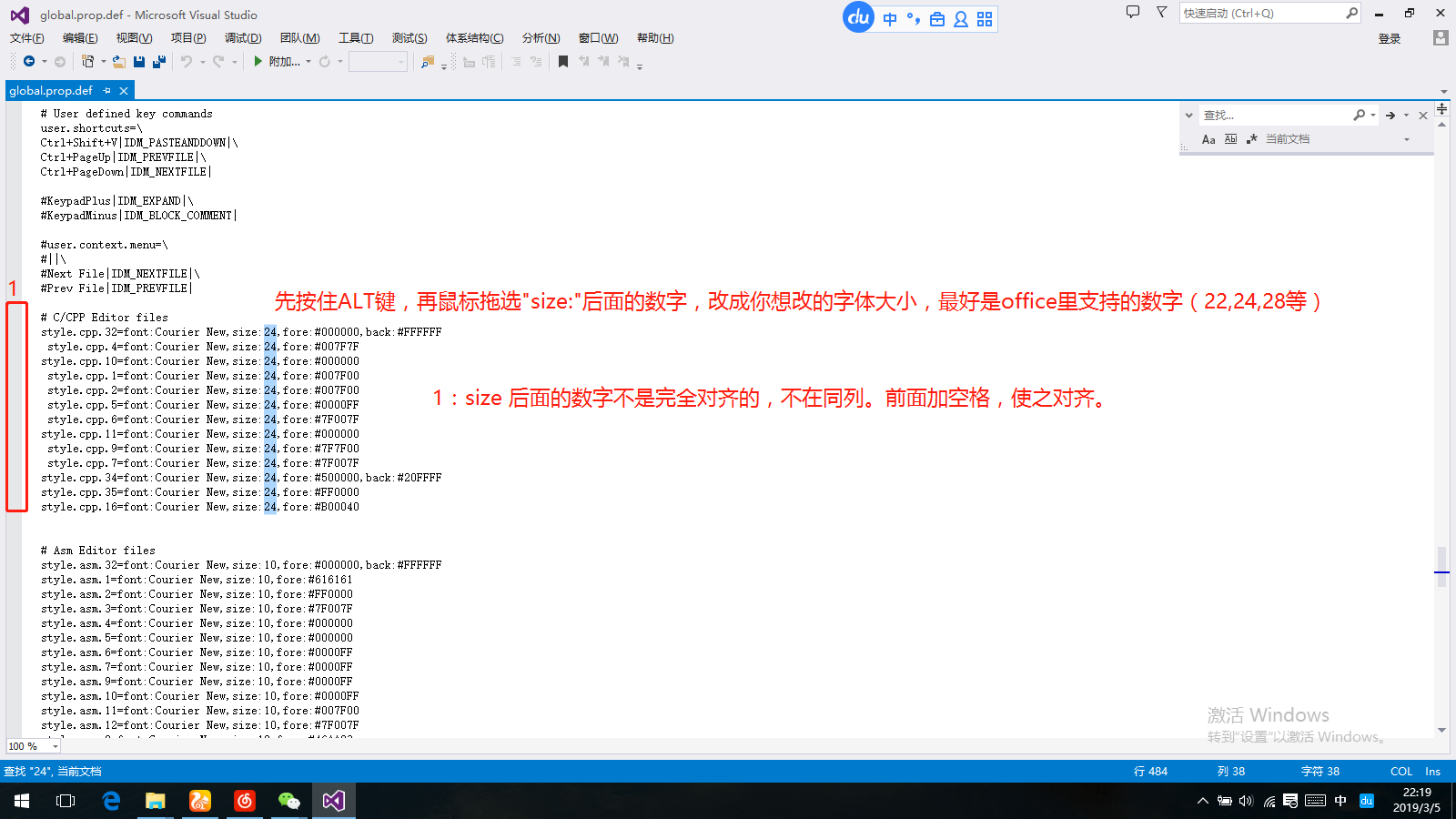
Task: Click the Decrease Indent toolbar icon
Action: click(x=470, y=61)
